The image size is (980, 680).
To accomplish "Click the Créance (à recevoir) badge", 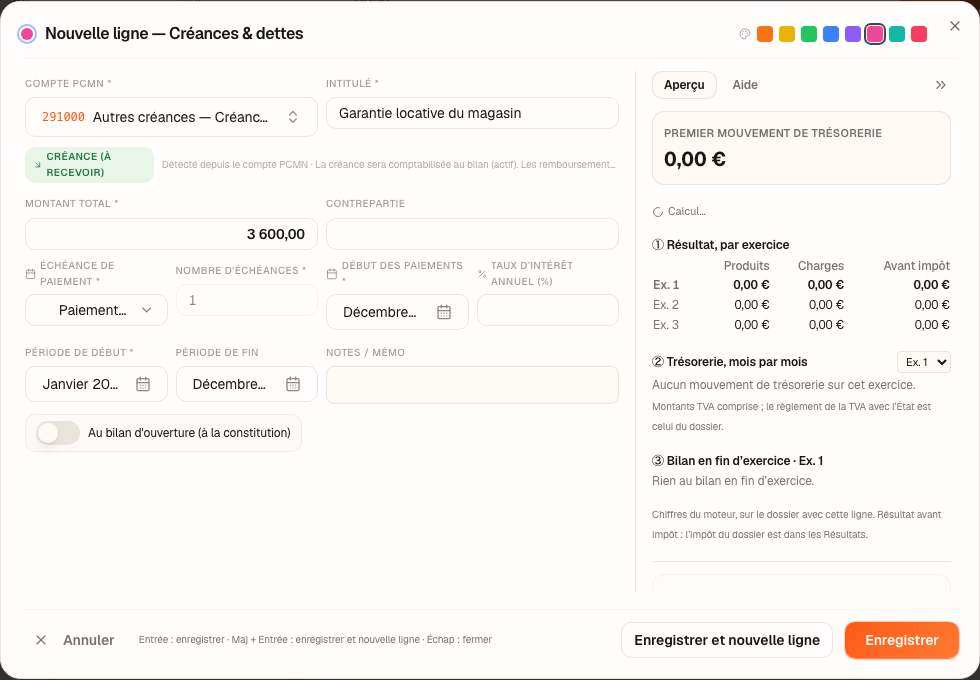I will pos(89,164).
